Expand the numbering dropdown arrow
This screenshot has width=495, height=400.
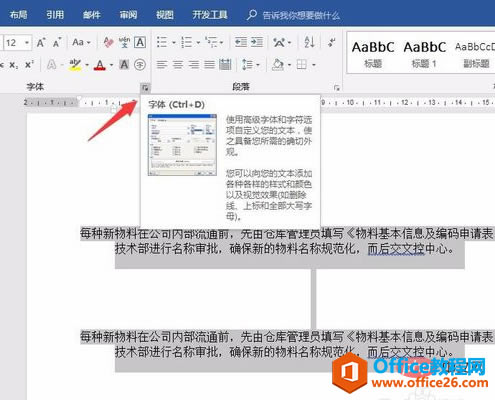(x=198, y=43)
